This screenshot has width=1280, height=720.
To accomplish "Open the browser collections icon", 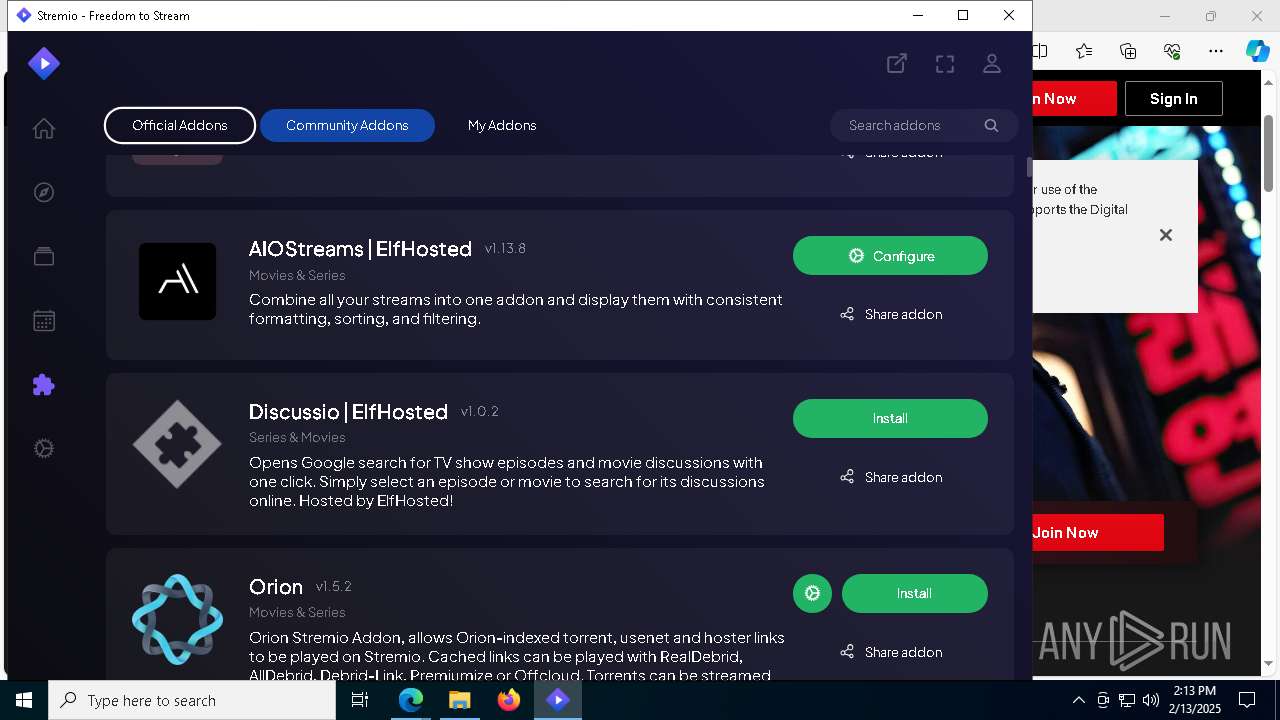I will (1128, 51).
